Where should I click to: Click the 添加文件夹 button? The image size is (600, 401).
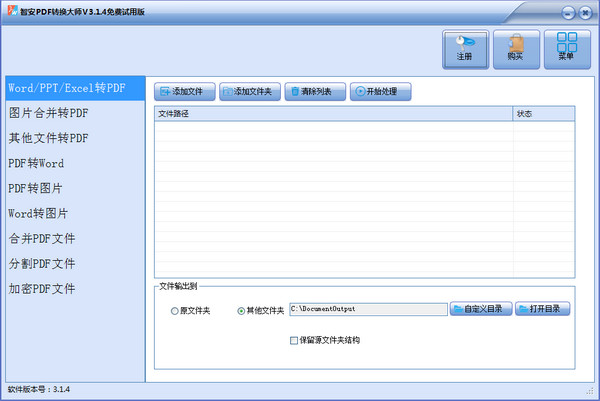click(250, 91)
